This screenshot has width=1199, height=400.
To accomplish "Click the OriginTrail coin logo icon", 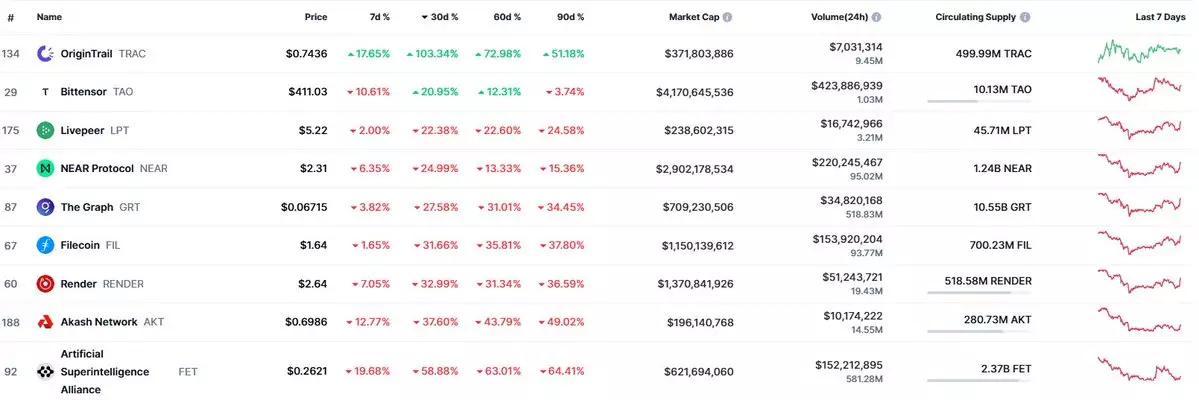I will pos(45,53).
